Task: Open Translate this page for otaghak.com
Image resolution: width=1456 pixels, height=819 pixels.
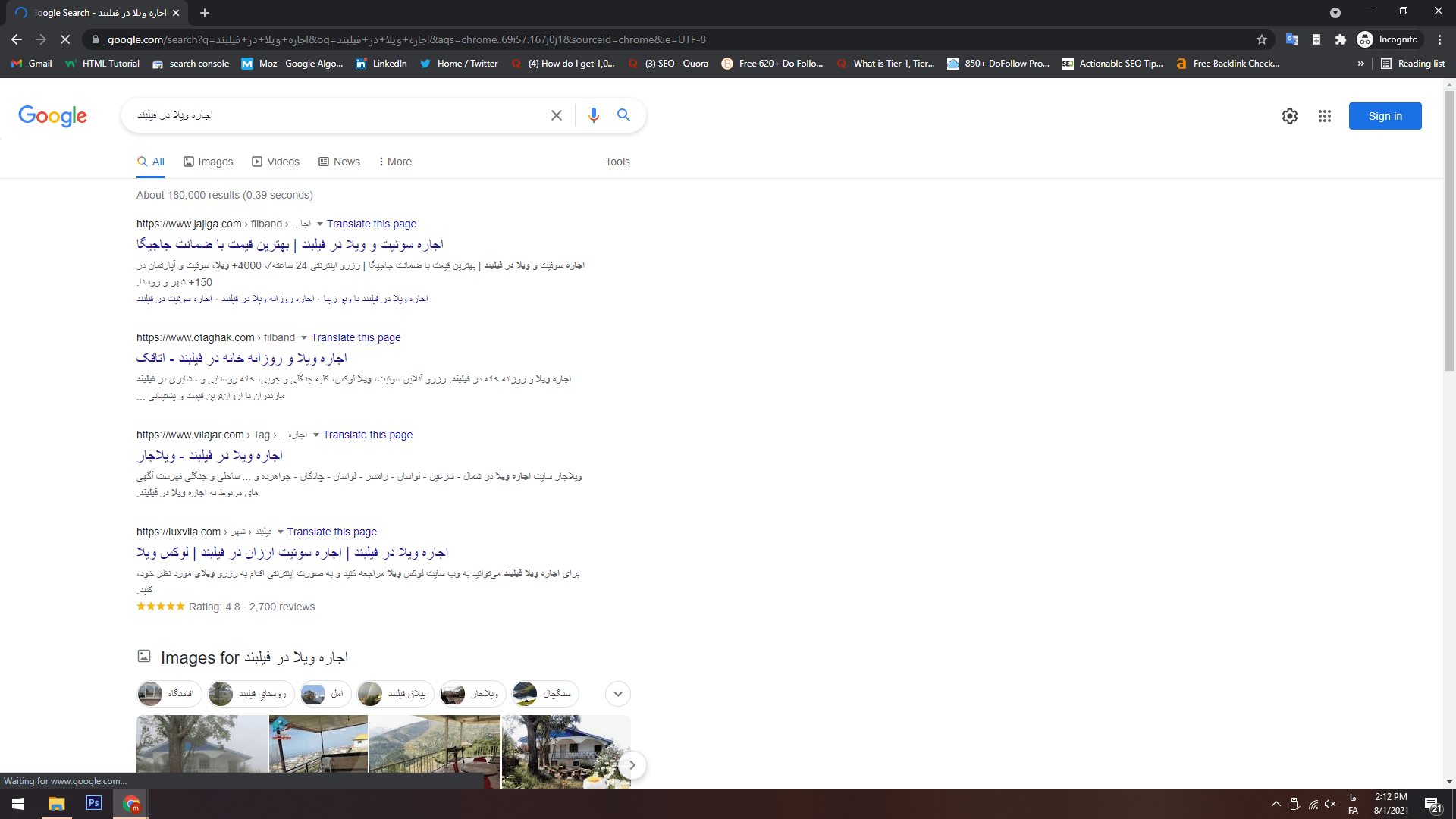Action: click(356, 337)
